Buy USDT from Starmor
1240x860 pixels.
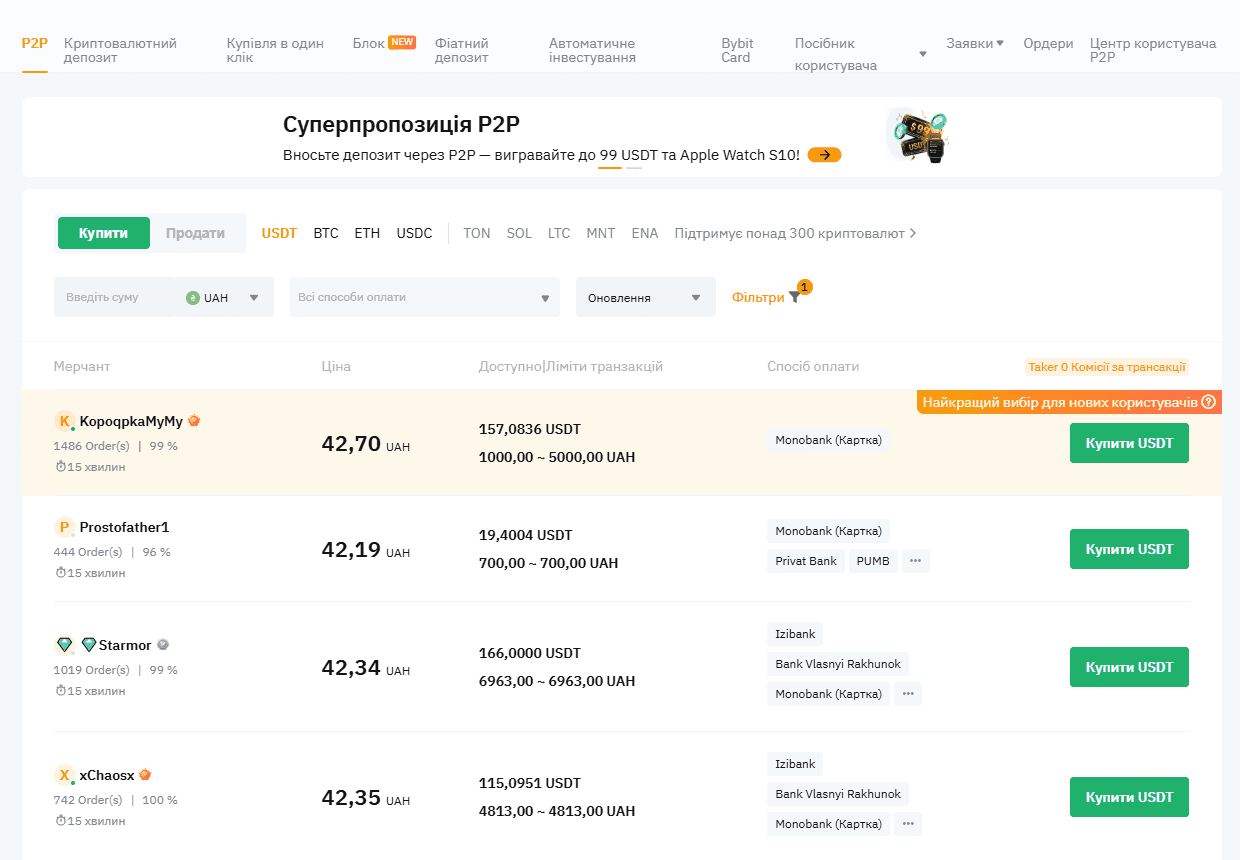[1129, 667]
